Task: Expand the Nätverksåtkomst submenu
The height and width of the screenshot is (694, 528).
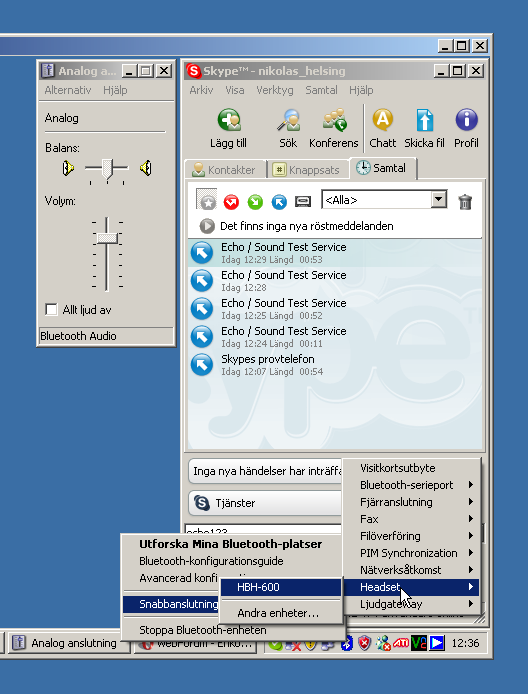Action: click(x=412, y=570)
